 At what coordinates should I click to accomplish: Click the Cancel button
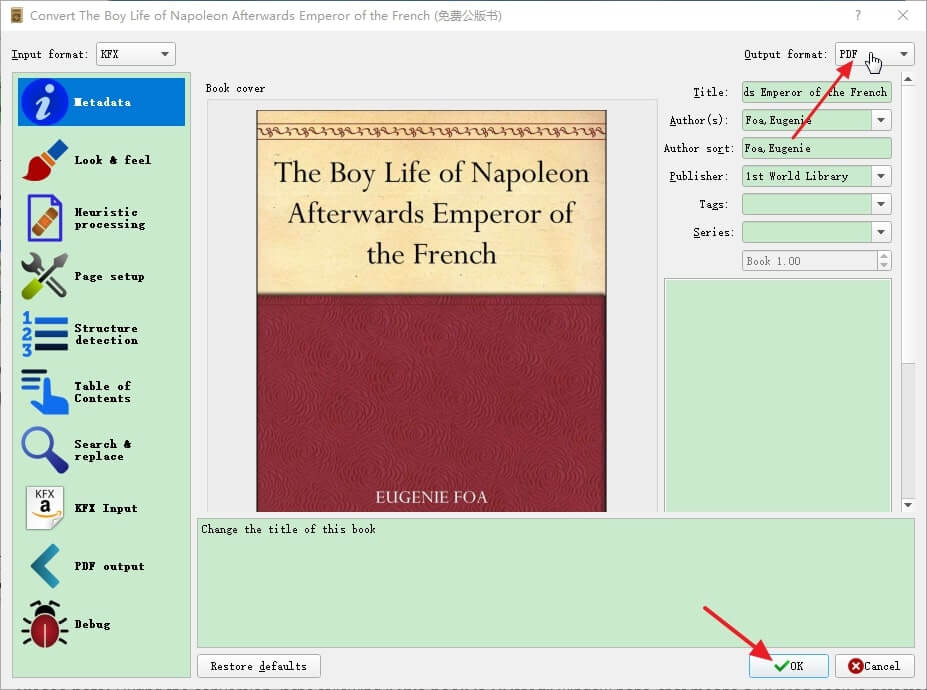[874, 666]
